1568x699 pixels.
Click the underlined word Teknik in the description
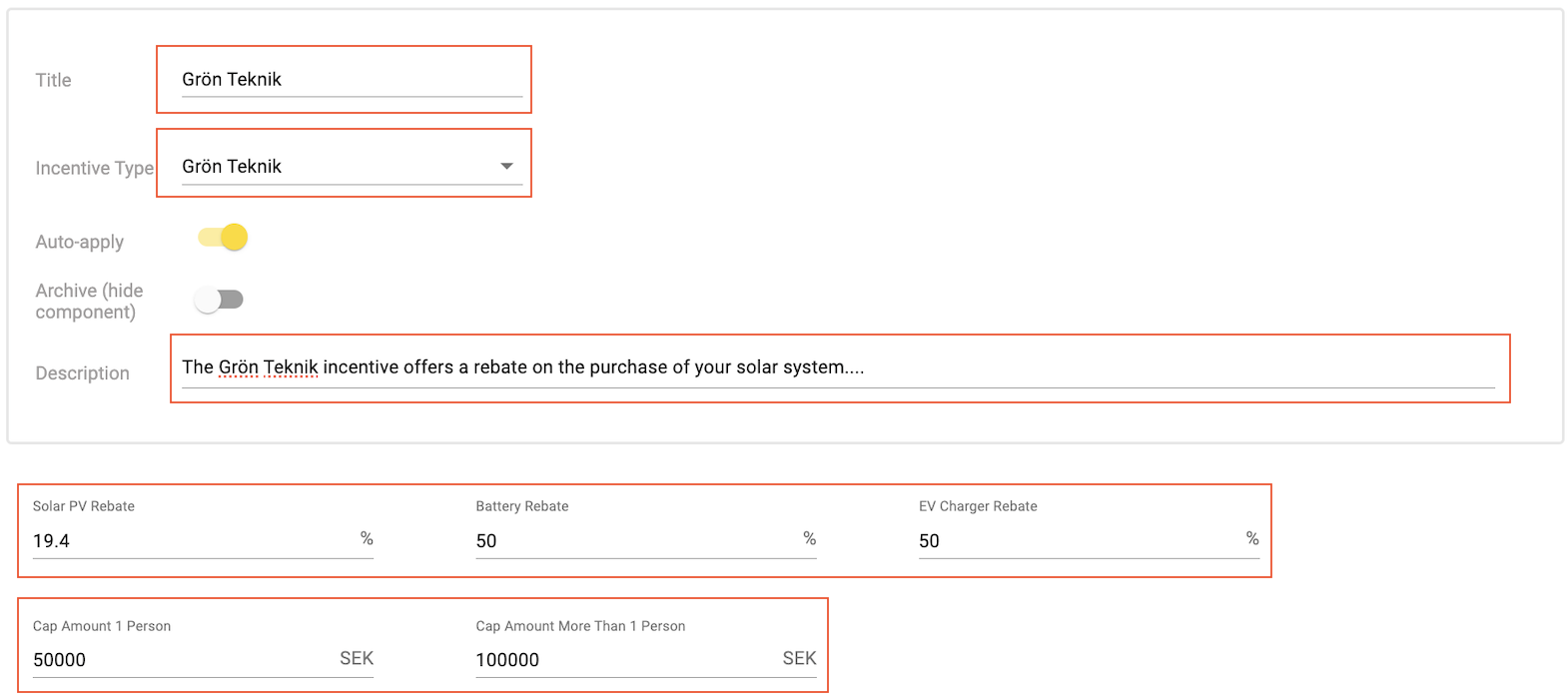click(x=291, y=367)
